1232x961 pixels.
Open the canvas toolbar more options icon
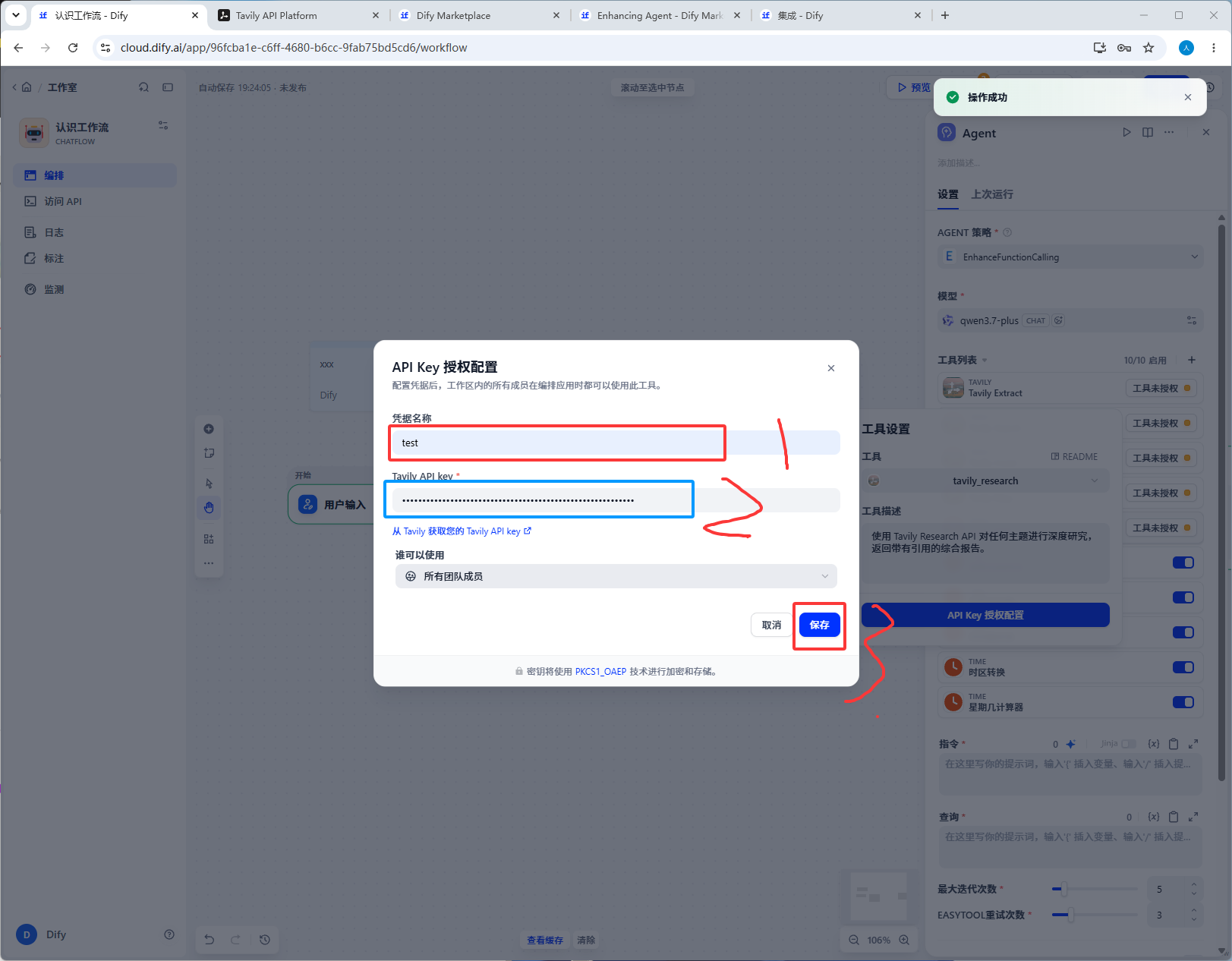tap(209, 563)
